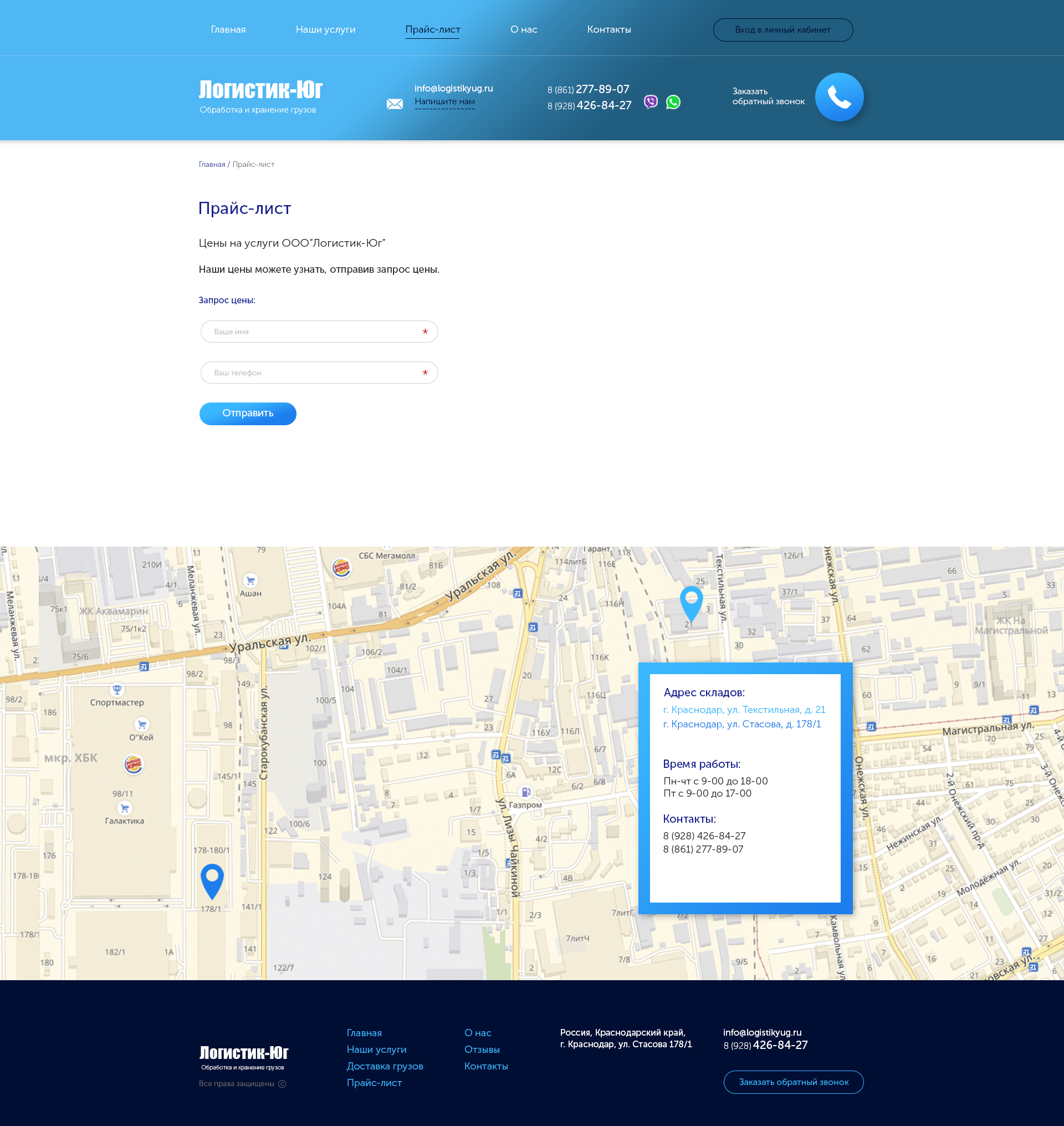Click the dark blue map pin at 178/1
Viewport: 1064px width, 1126px height.
(x=212, y=879)
